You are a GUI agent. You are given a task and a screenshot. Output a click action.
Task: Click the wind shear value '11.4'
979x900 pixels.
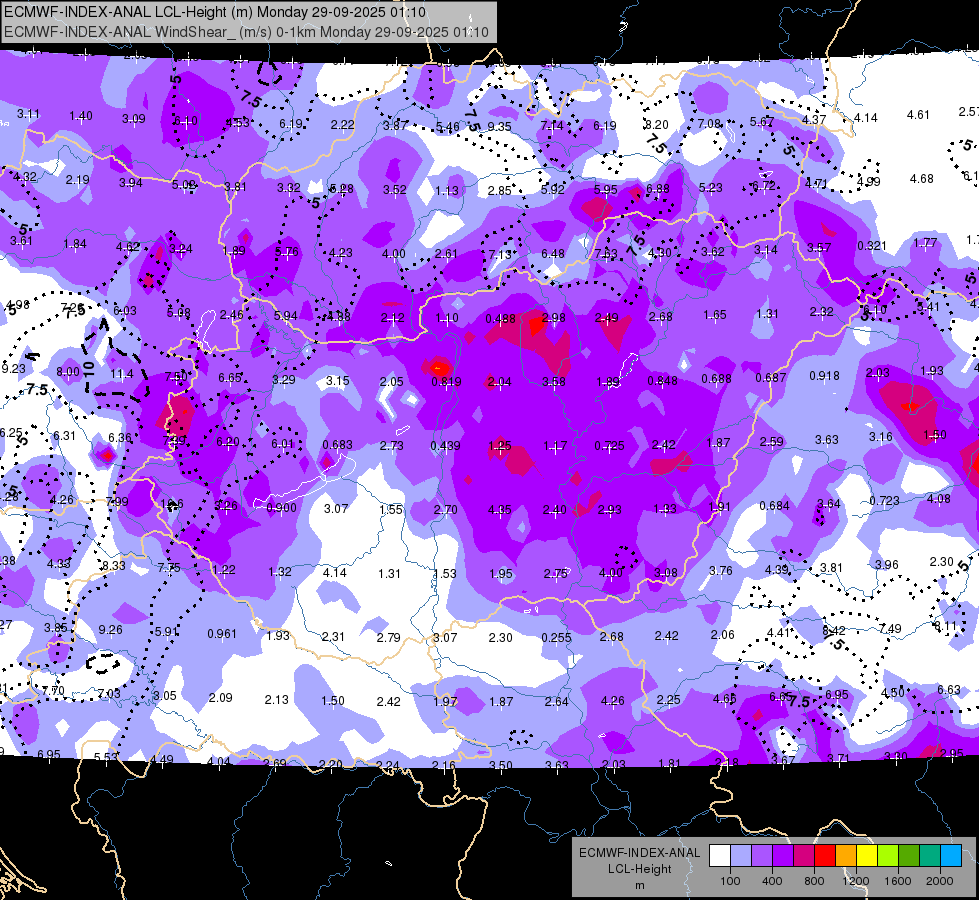122,374
